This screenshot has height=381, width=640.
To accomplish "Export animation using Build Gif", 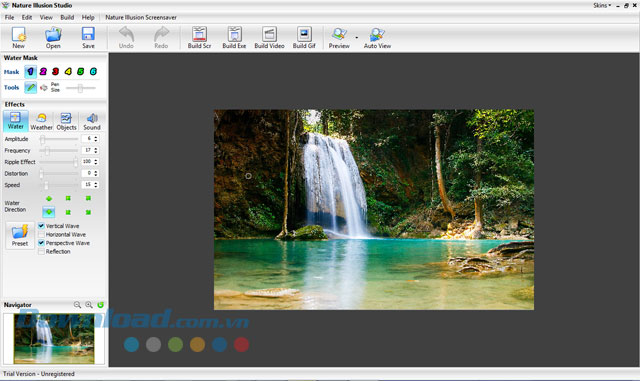I will pyautogui.click(x=304, y=38).
